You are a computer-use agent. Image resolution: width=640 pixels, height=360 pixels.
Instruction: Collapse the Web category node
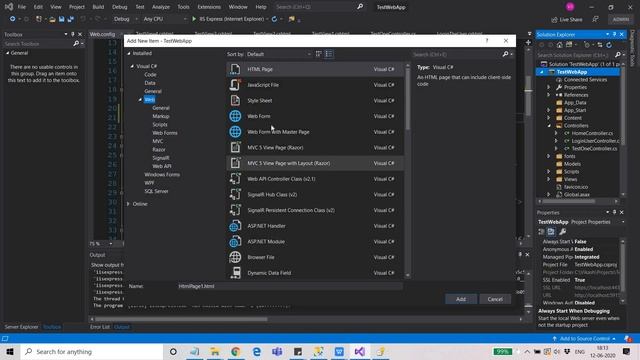(x=140, y=100)
